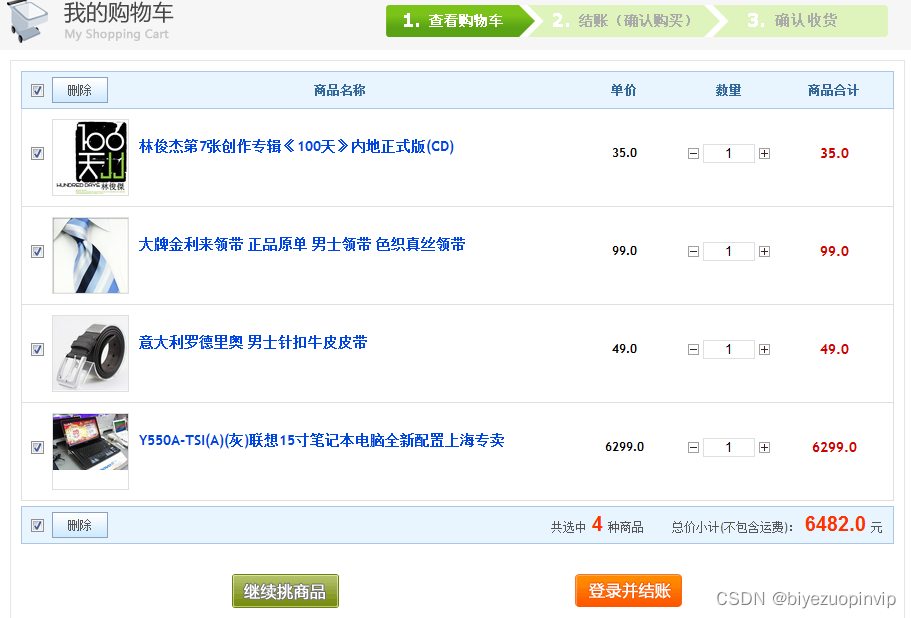Increase quantity of the Lenovo laptop item
This screenshot has height=618, width=911.
(765, 447)
